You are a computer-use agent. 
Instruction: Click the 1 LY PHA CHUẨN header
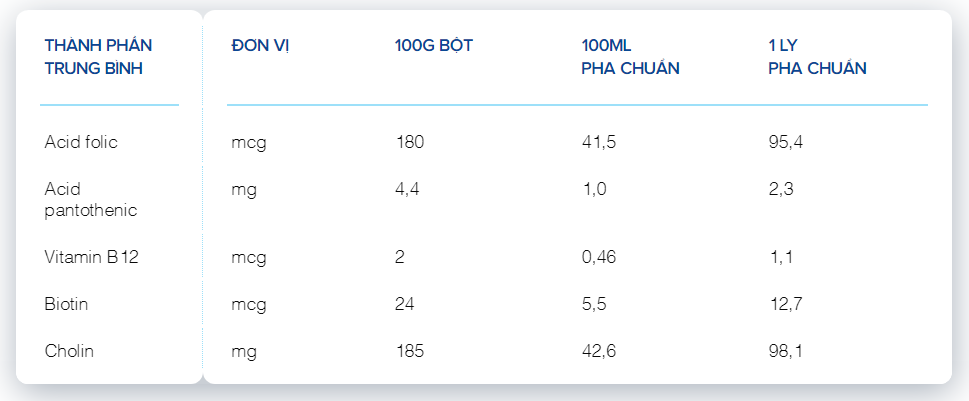817,57
